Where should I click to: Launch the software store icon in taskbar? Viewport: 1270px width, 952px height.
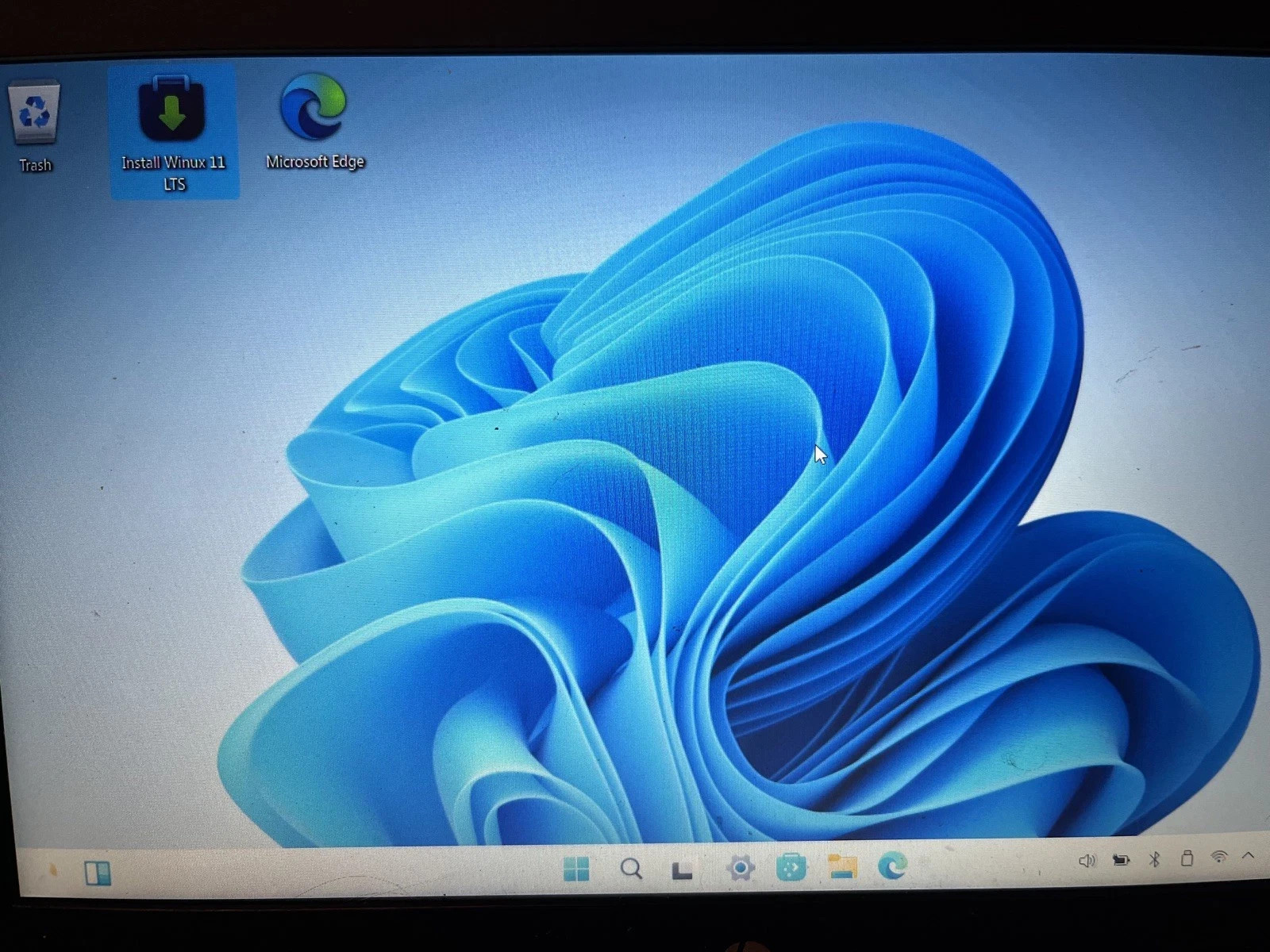(791, 867)
